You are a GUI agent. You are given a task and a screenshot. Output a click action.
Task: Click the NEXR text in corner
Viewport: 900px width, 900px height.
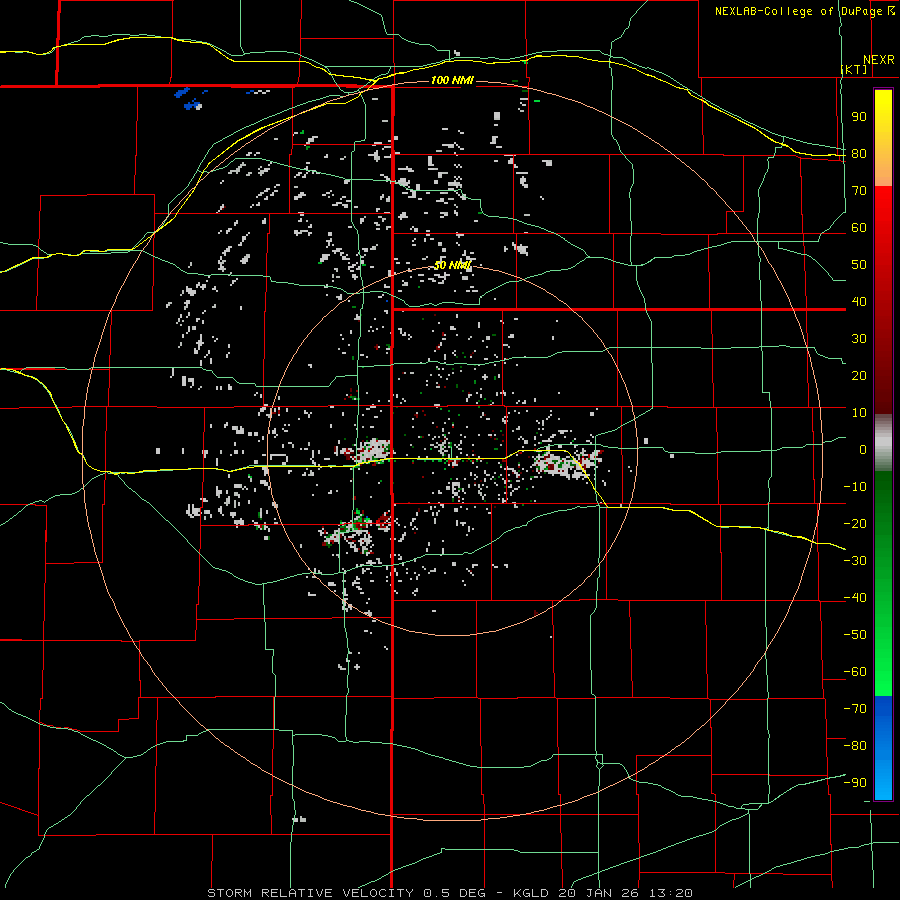tap(878, 60)
